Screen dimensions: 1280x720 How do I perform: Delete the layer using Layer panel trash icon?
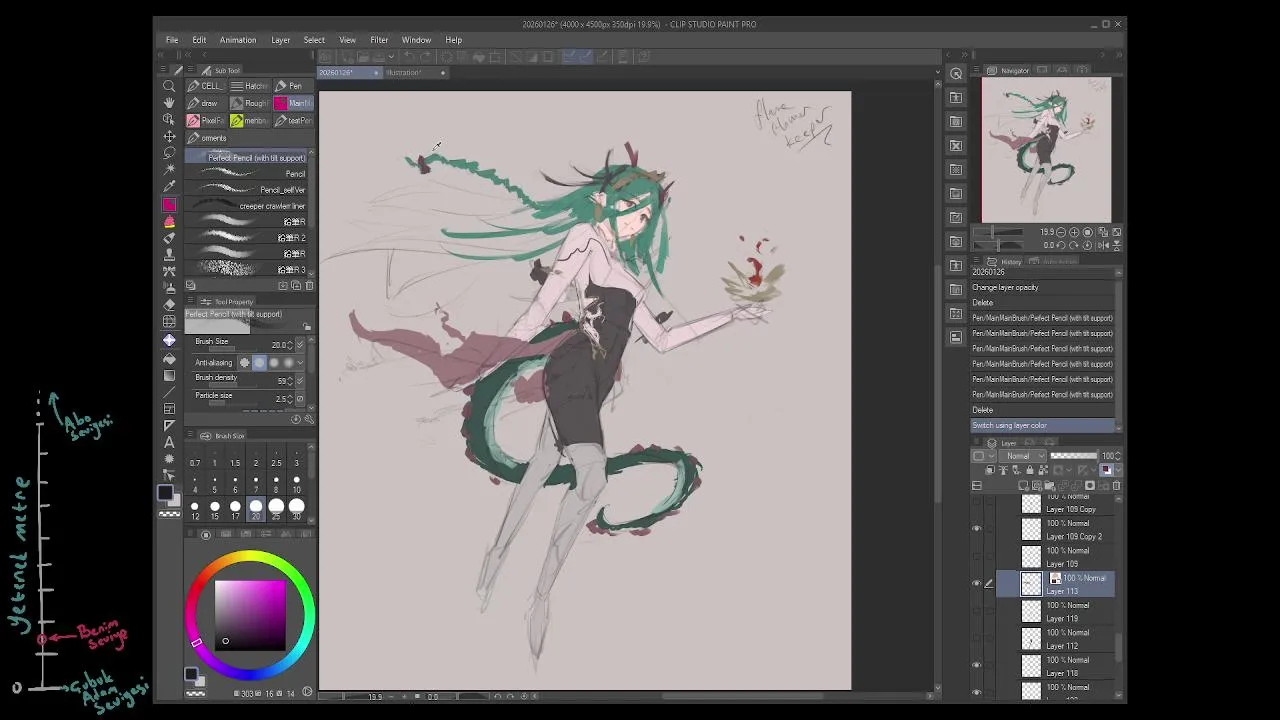[x=1117, y=486]
